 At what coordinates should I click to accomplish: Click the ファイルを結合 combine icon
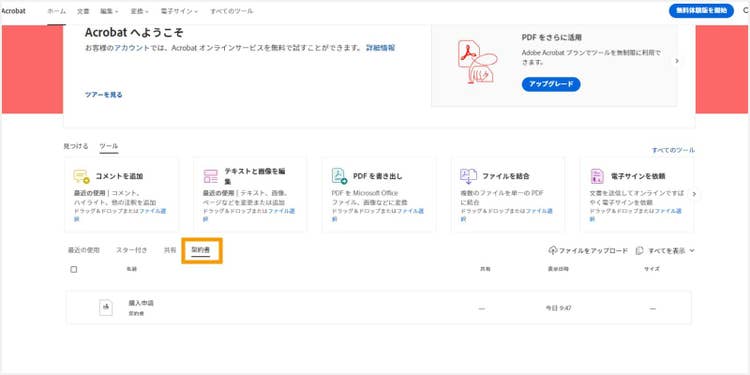coord(468,176)
